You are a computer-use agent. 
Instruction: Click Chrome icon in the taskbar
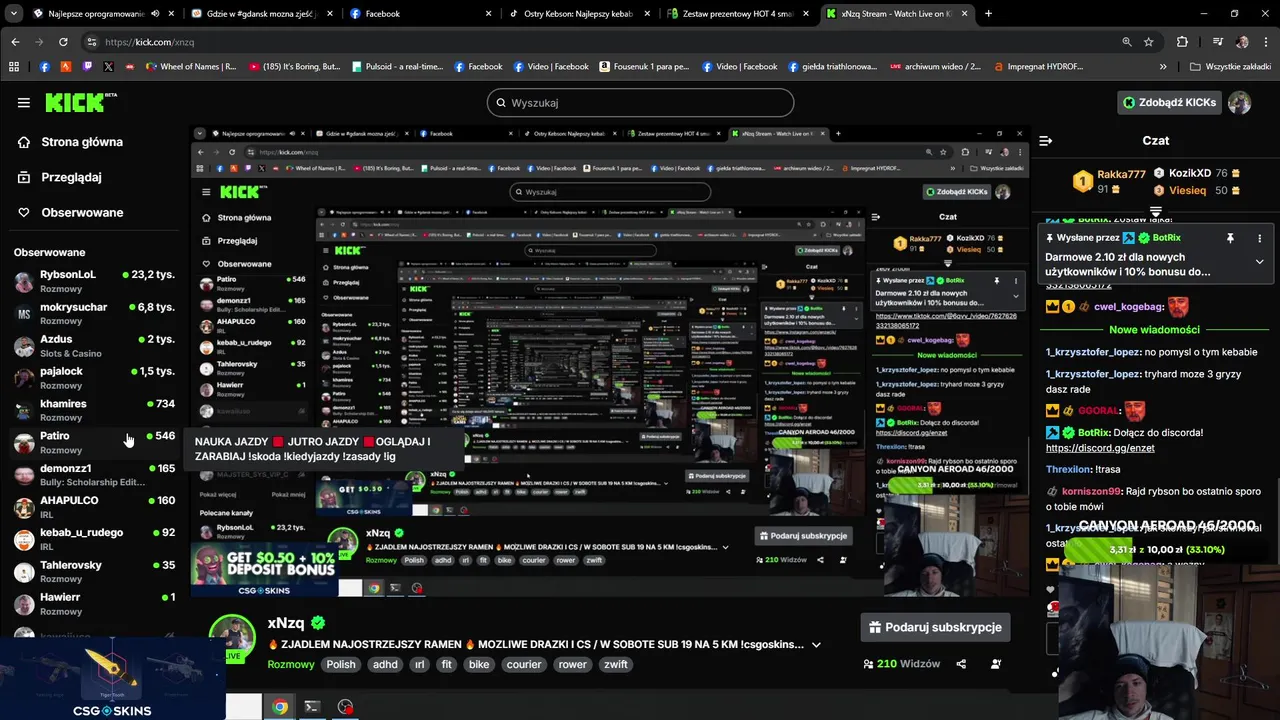coord(280,707)
